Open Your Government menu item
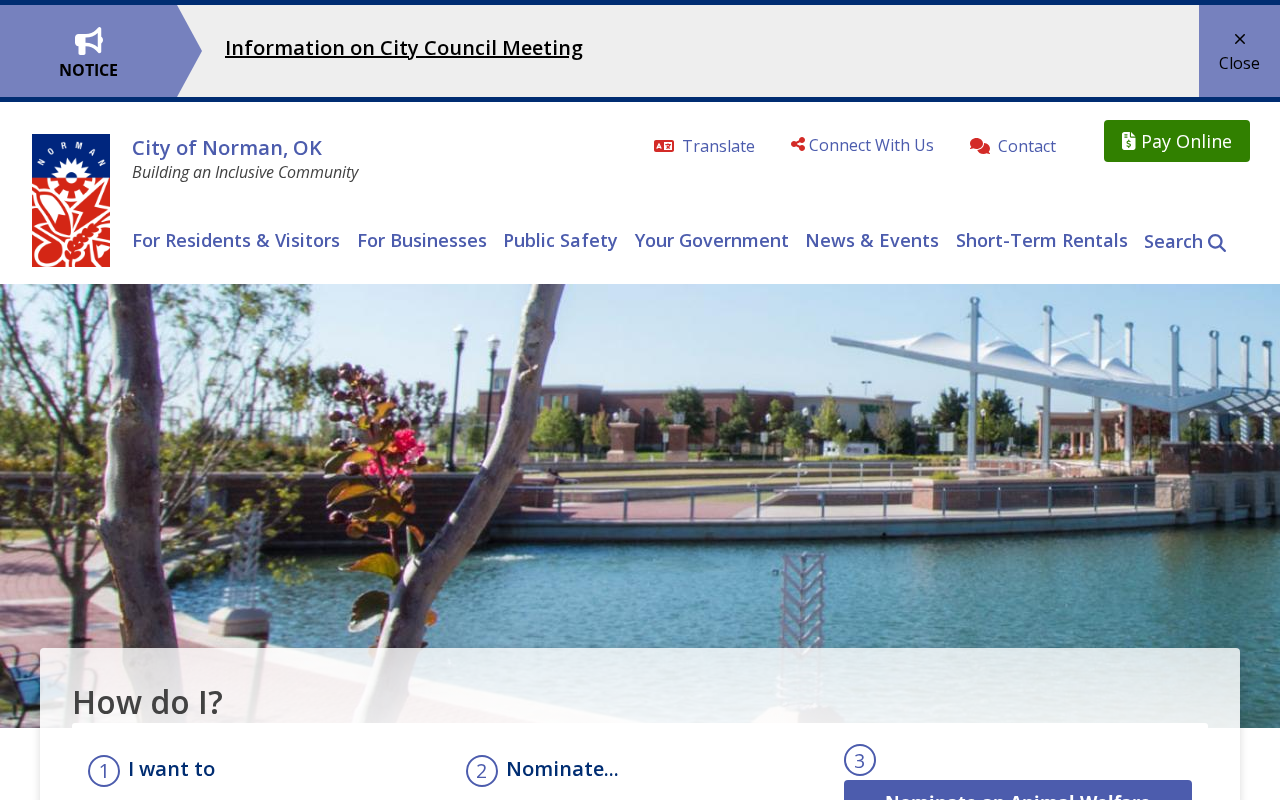Image resolution: width=1280 pixels, height=800 pixels. point(711,240)
